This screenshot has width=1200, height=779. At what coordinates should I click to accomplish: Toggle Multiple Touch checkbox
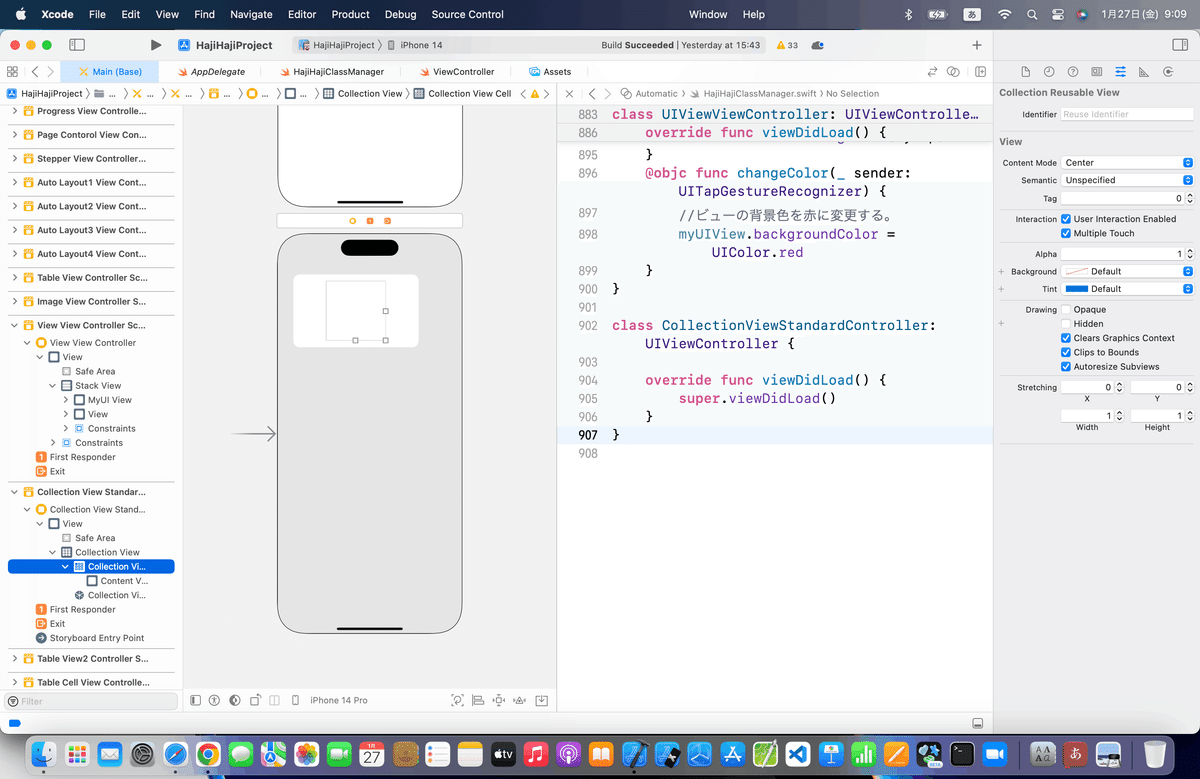tap(1066, 233)
